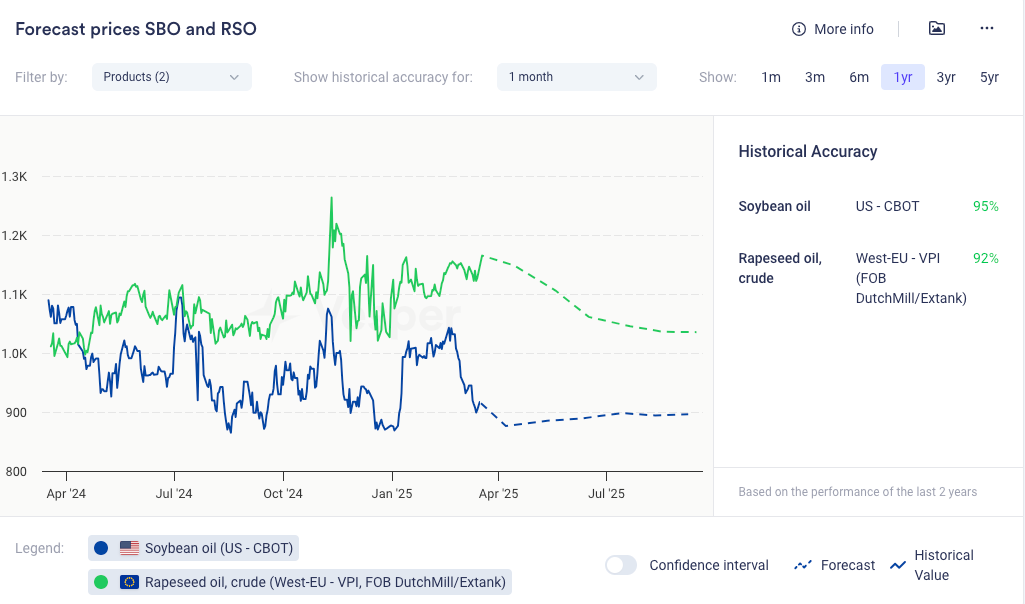This screenshot has height=604, width=1025.
Task: Select the 3m time range
Action: [815, 77]
